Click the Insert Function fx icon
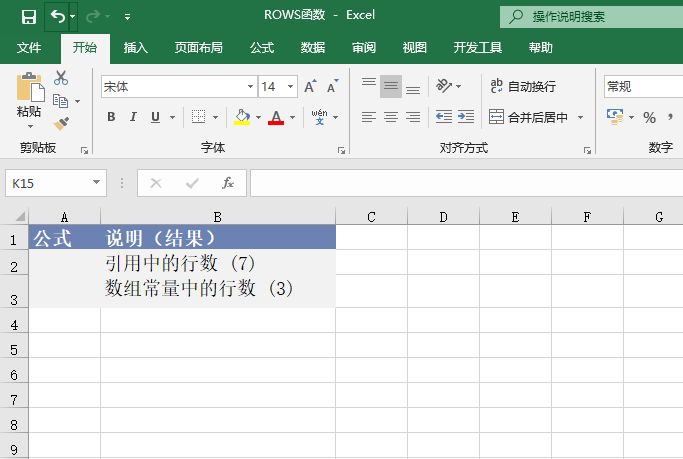Viewport: 683px width, 459px height. pyautogui.click(x=228, y=183)
